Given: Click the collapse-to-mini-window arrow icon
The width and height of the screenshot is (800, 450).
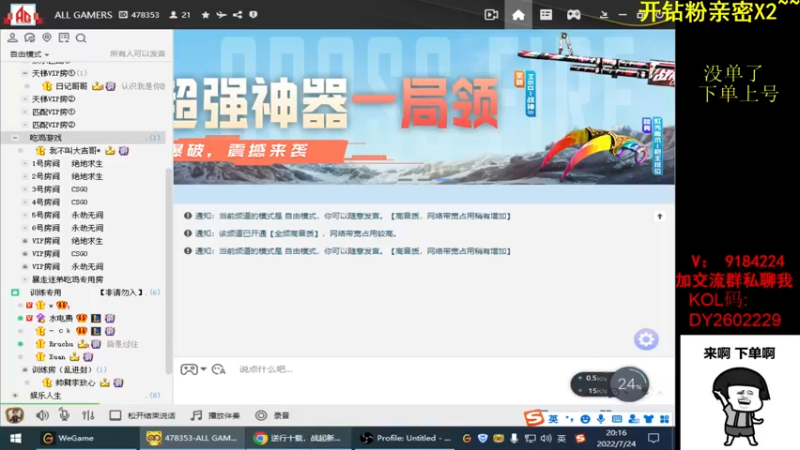Looking at the screenshot, I should click(604, 15).
